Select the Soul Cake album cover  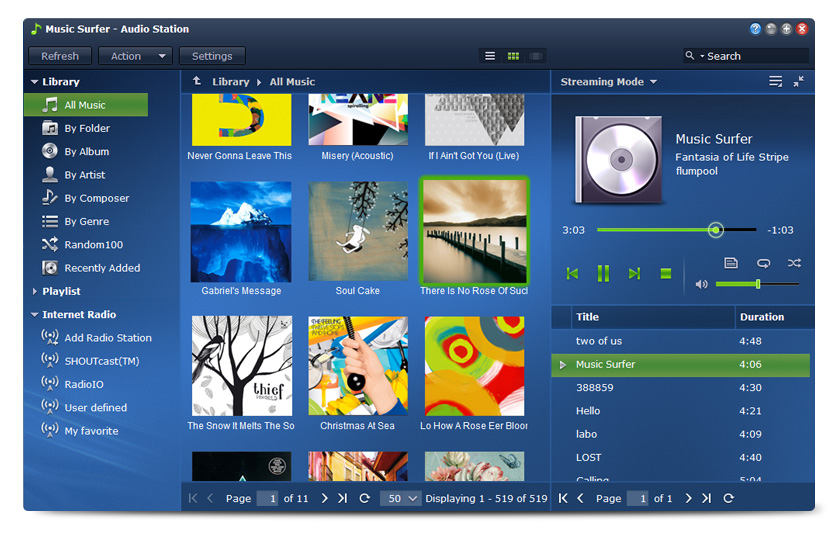(x=358, y=232)
